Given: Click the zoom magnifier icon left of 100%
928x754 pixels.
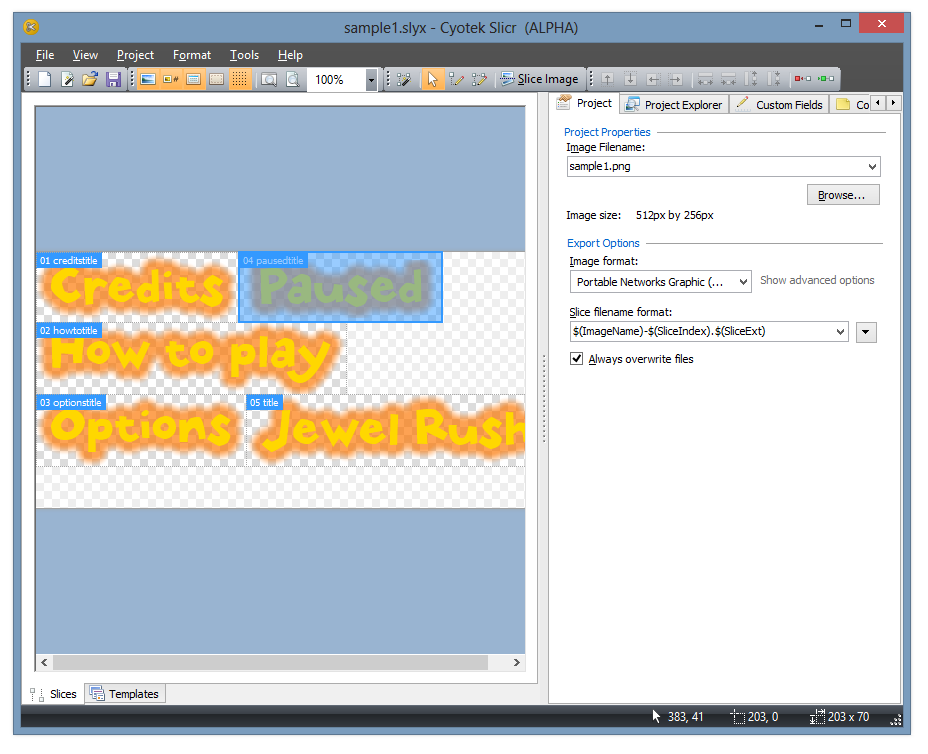Looking at the screenshot, I should pyautogui.click(x=293, y=79).
